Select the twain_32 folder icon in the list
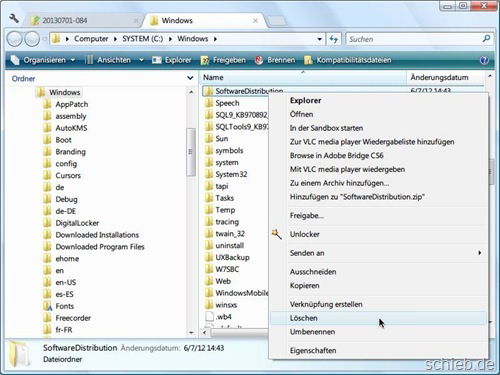 209,234
